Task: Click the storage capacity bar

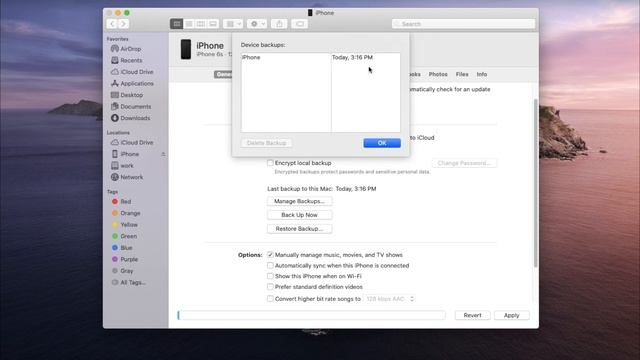Action: pos(311,316)
